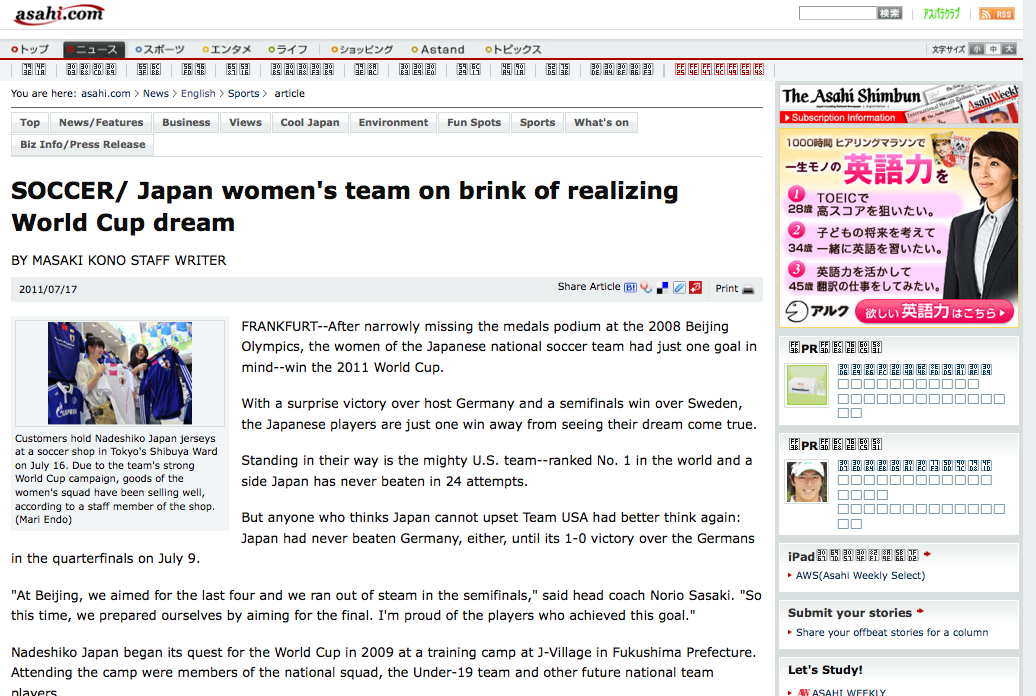Click the 検索 search button
The height and width of the screenshot is (696, 1036).
889,13
